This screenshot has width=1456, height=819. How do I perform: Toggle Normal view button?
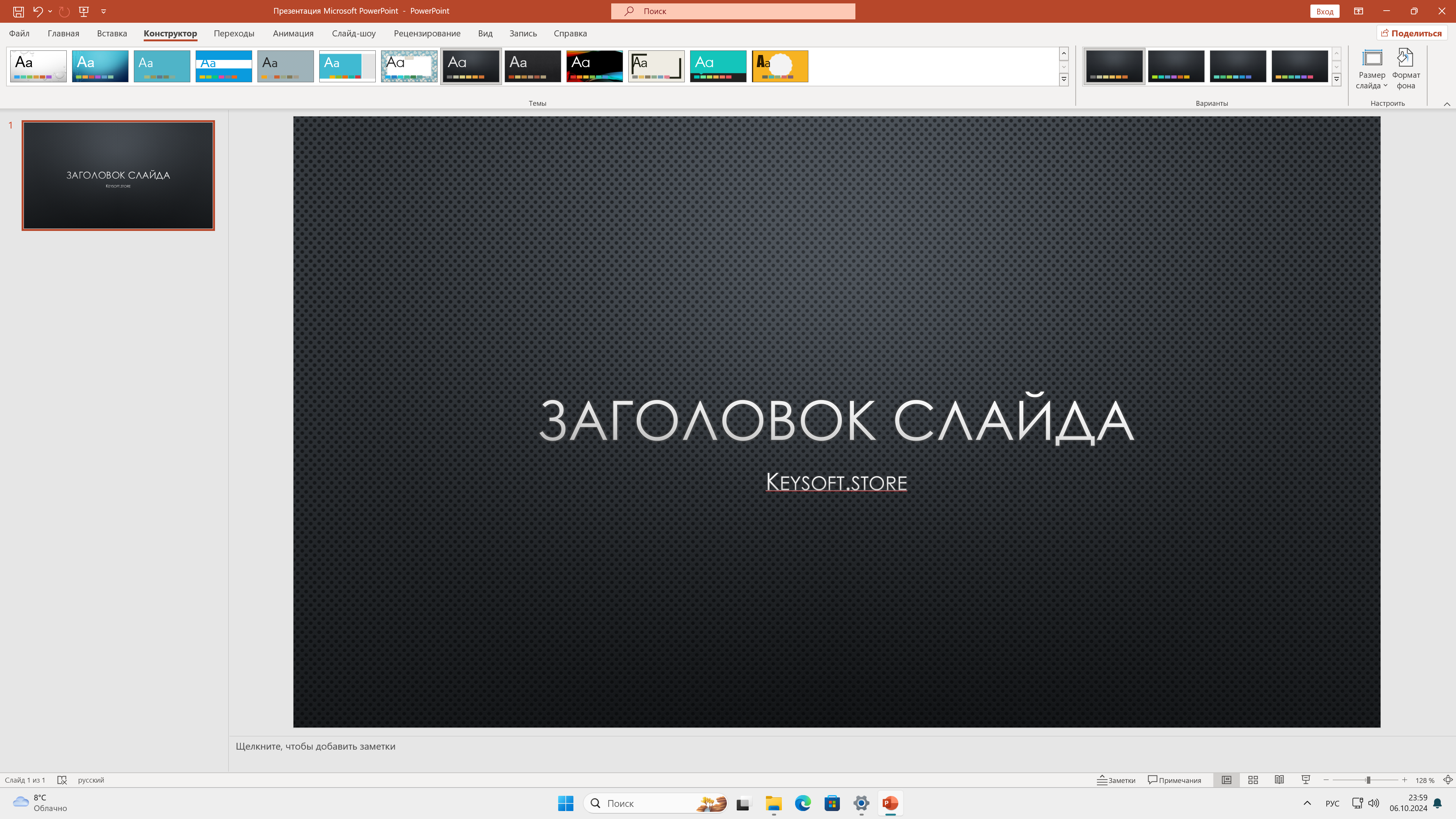pos(1227,780)
